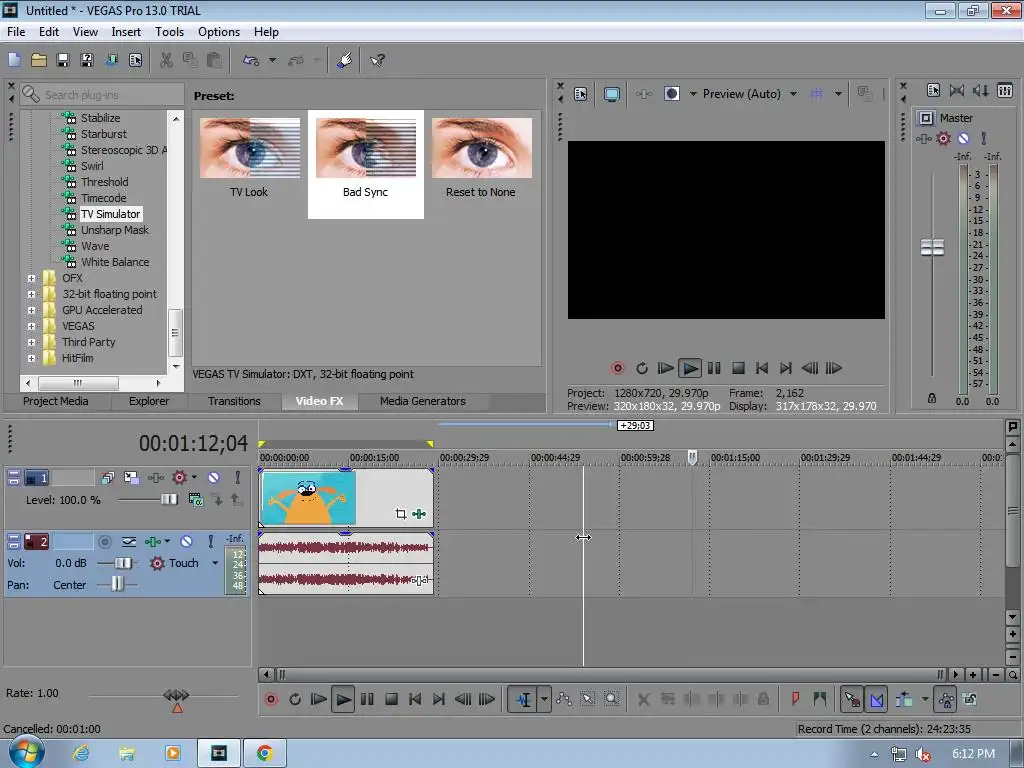Toggle Auto Crossfades button
This screenshot has height=768, width=1024.
click(876, 699)
